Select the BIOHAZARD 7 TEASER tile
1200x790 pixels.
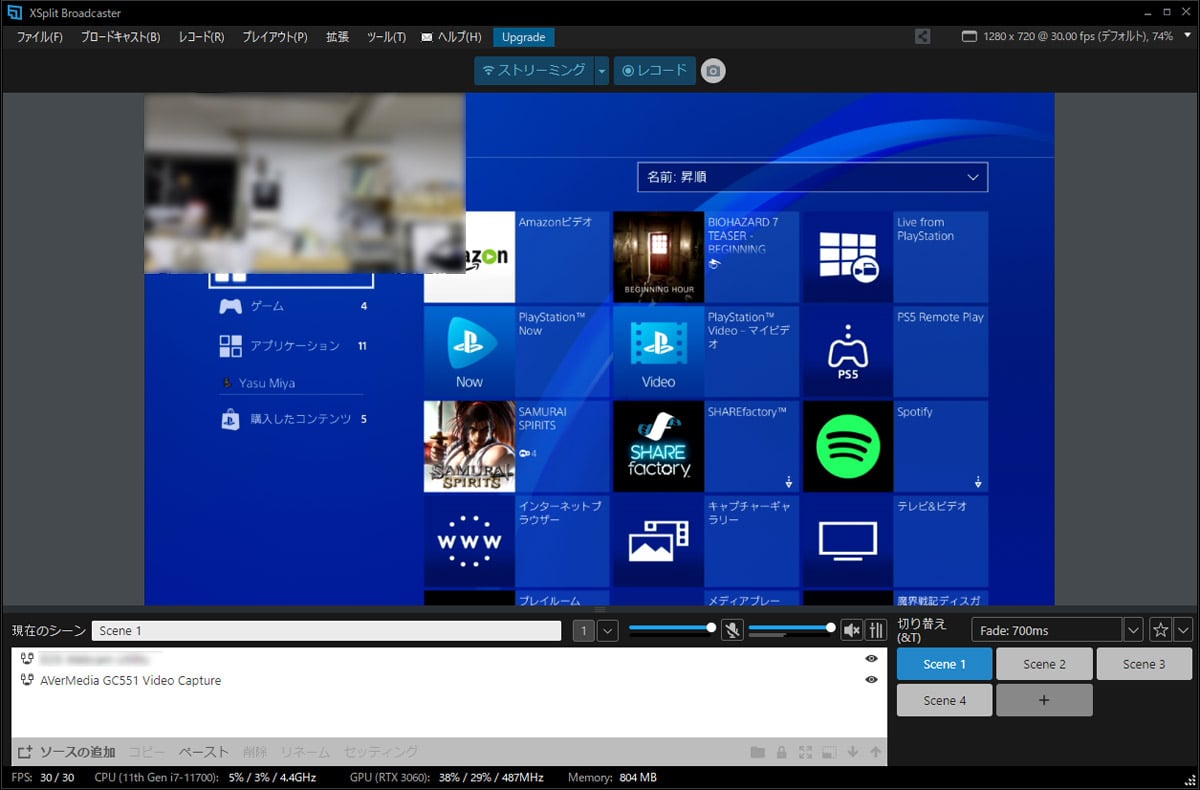[x=706, y=257]
